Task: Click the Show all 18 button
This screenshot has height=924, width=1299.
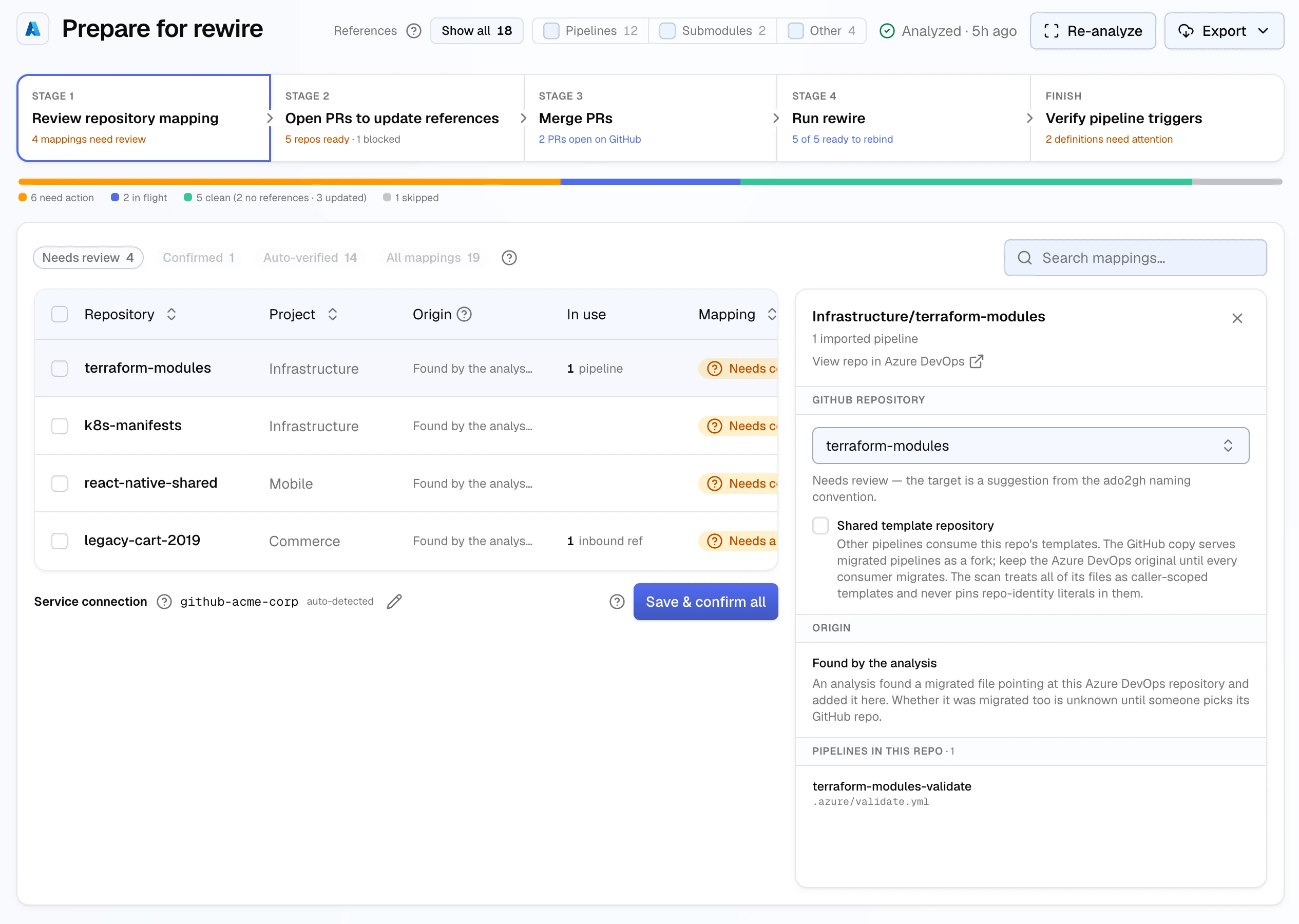Action: (x=477, y=31)
